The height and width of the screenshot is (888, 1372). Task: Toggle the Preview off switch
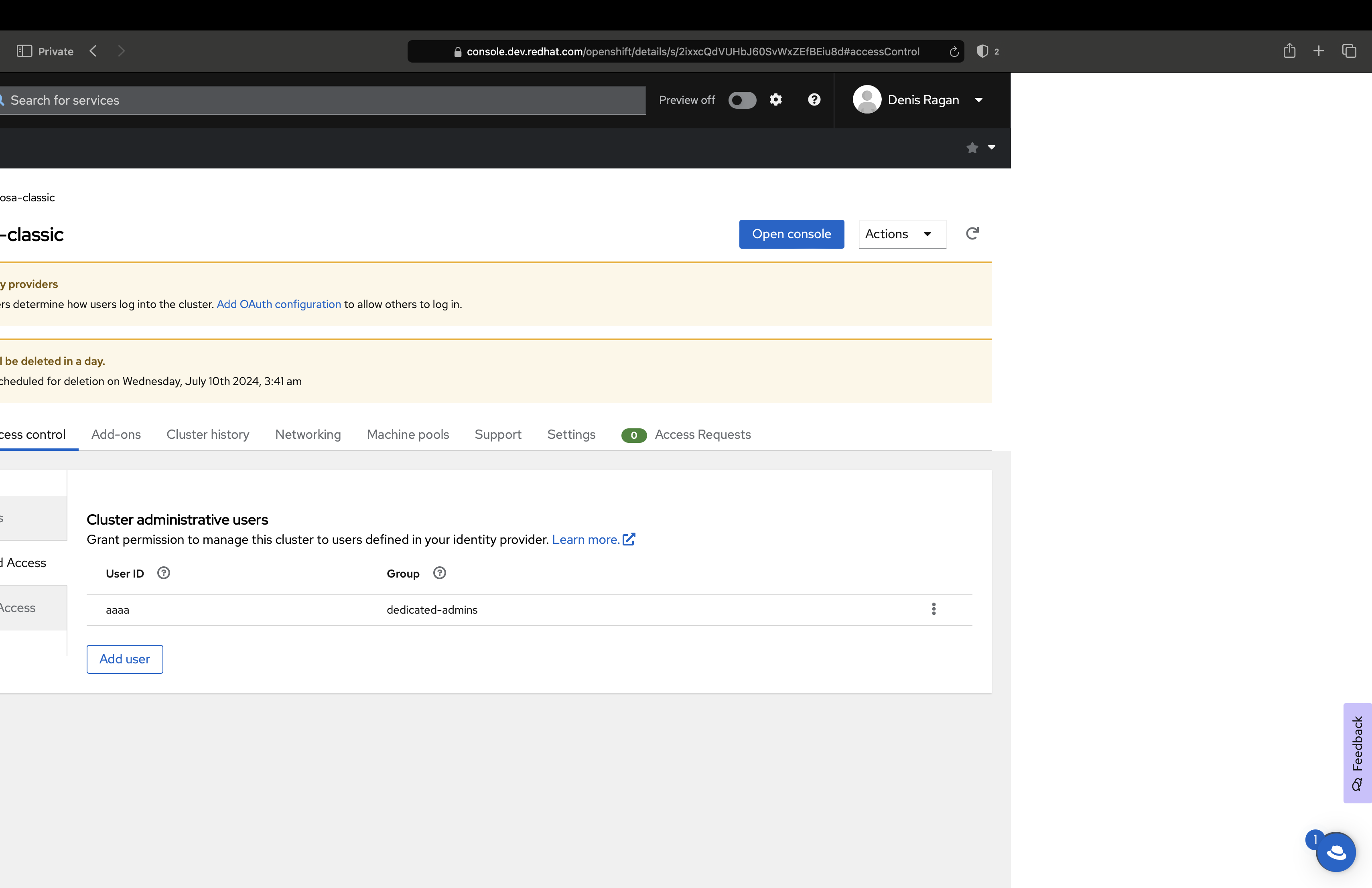point(742,100)
